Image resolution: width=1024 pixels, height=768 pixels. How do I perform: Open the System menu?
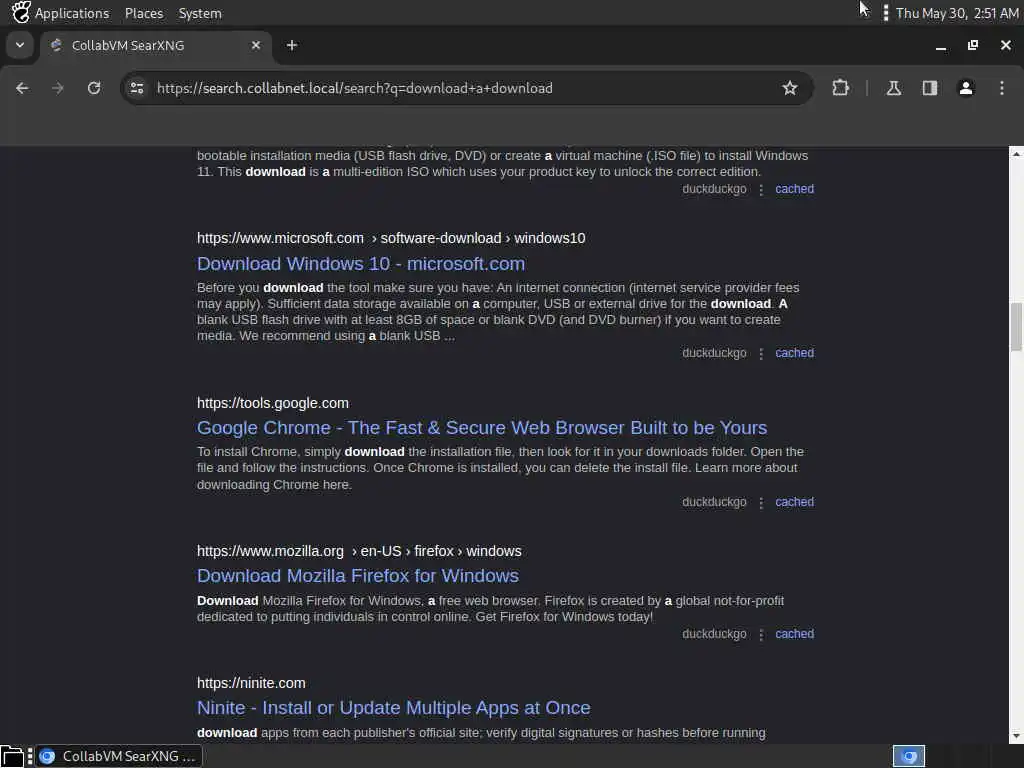[200, 13]
